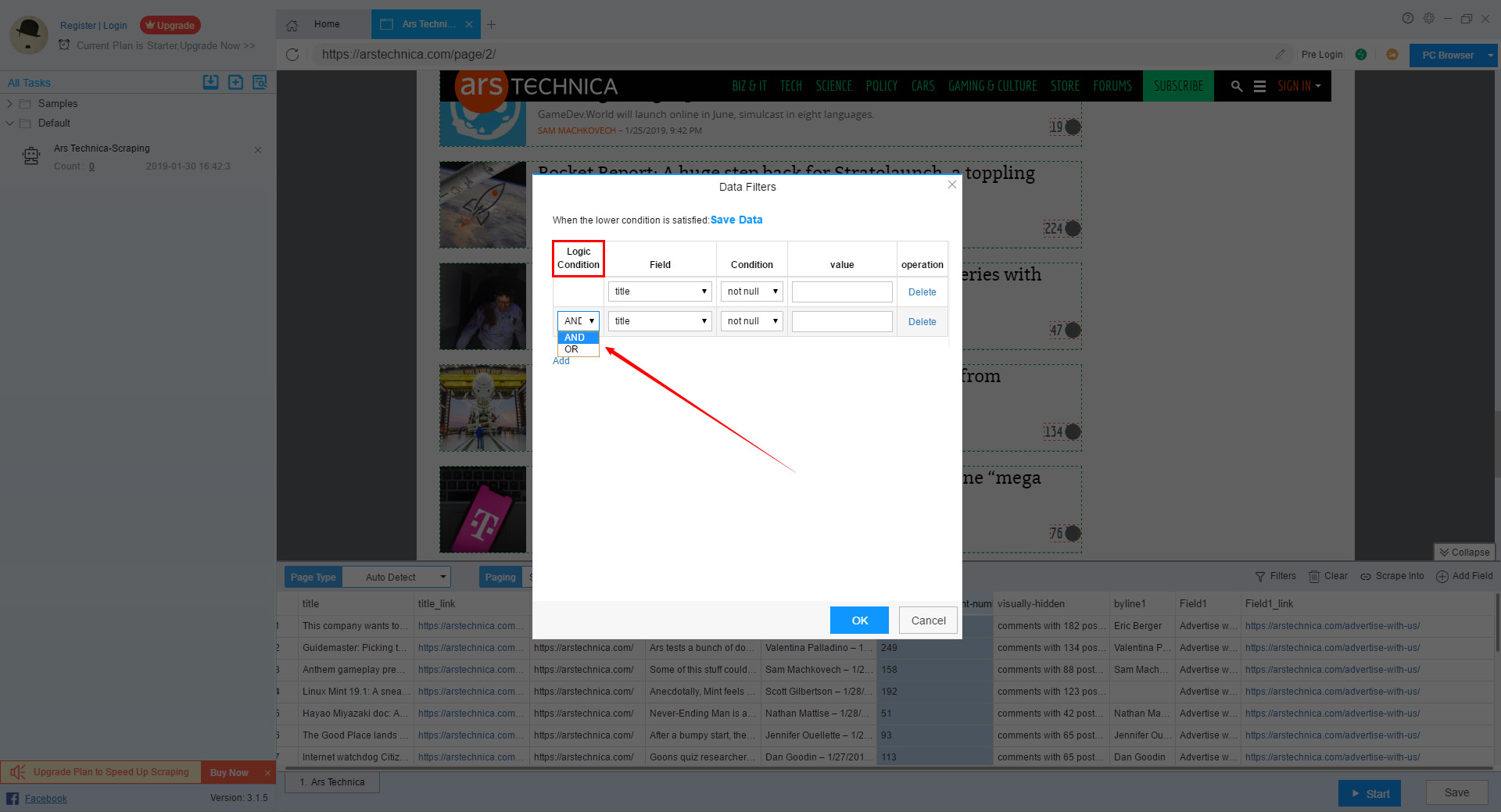Click the T-Mobile phone article thumbnail
Viewport: 1501px width, 812px height.
tap(483, 510)
